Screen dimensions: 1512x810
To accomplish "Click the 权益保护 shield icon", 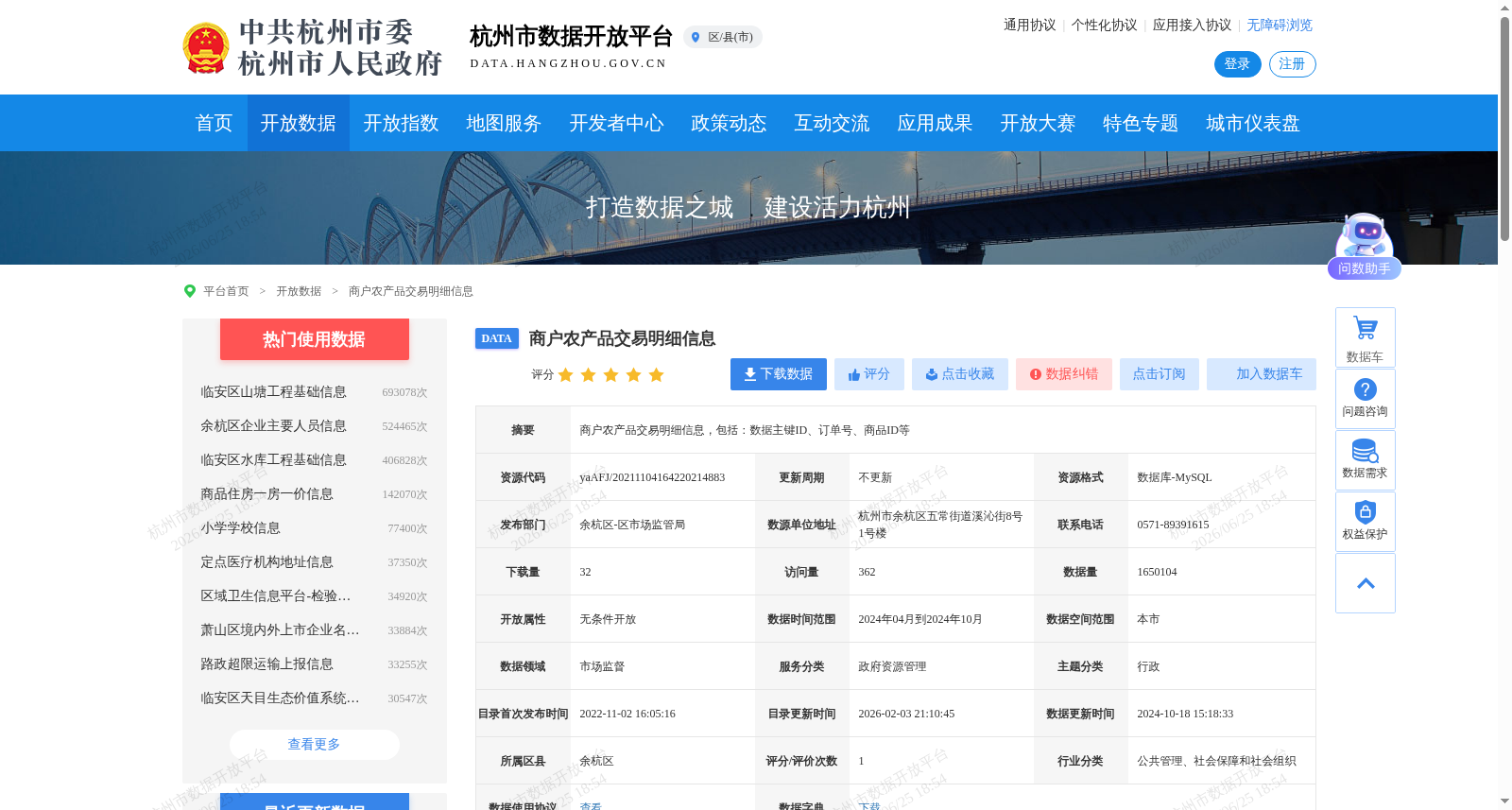I will click(1365, 511).
